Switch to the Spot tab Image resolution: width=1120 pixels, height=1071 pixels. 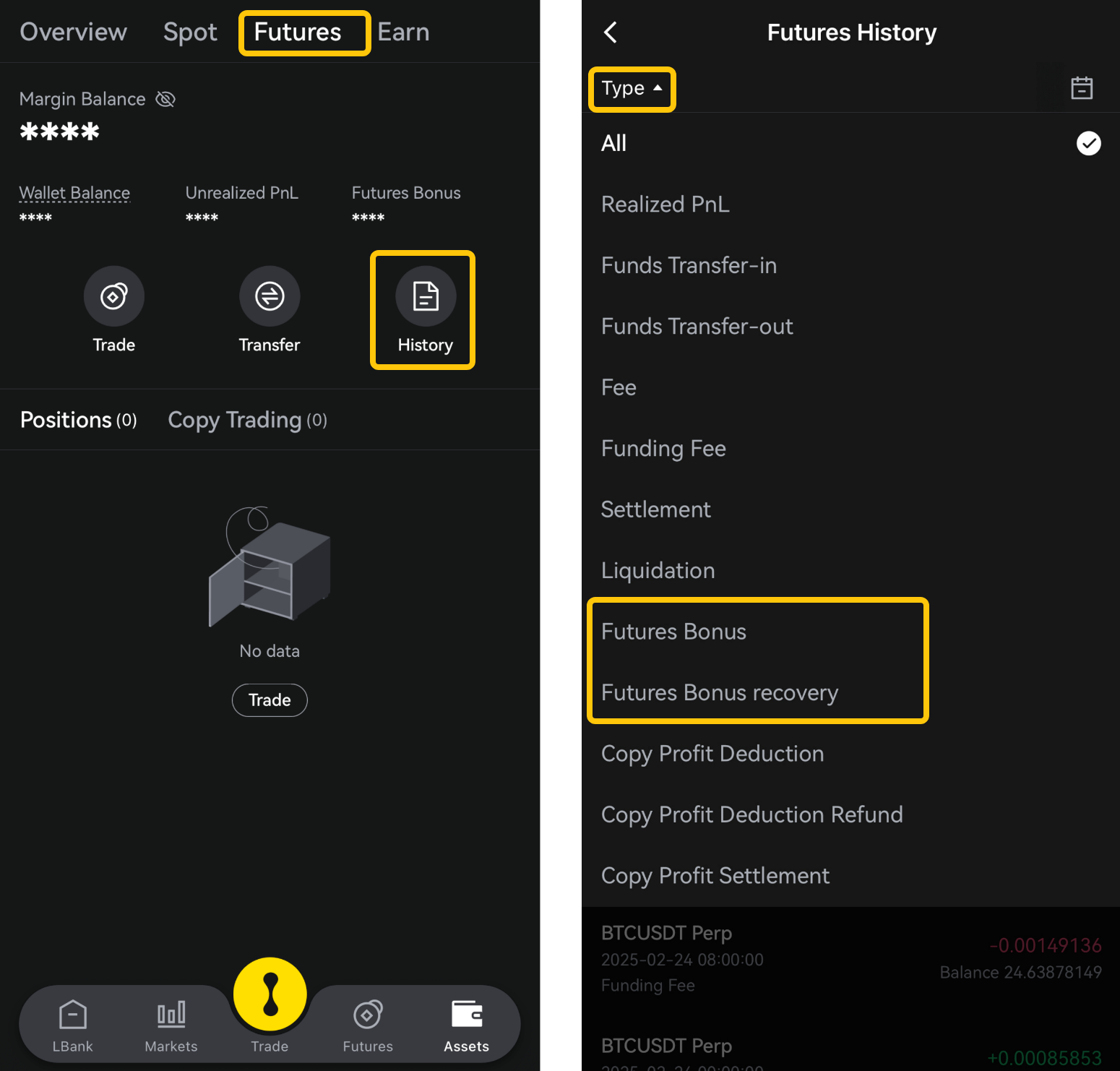click(x=190, y=33)
